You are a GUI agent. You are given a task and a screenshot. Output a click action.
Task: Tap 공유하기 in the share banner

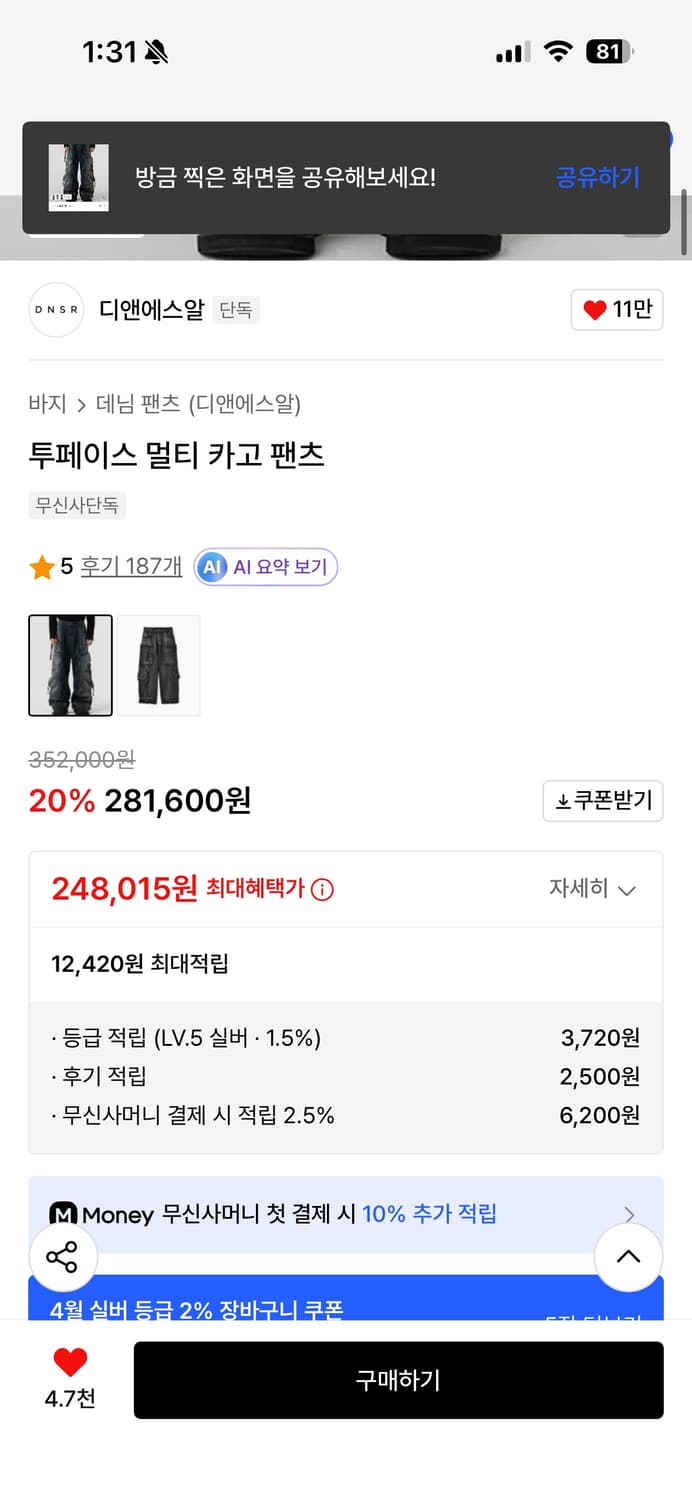click(x=597, y=176)
